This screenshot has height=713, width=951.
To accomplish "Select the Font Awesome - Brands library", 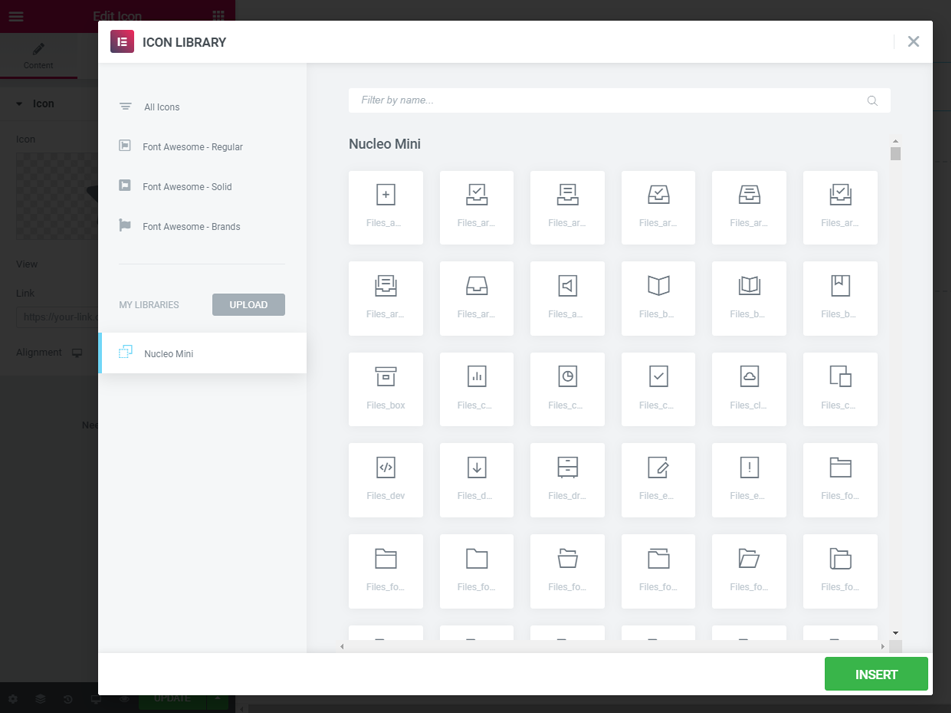I will point(193,226).
